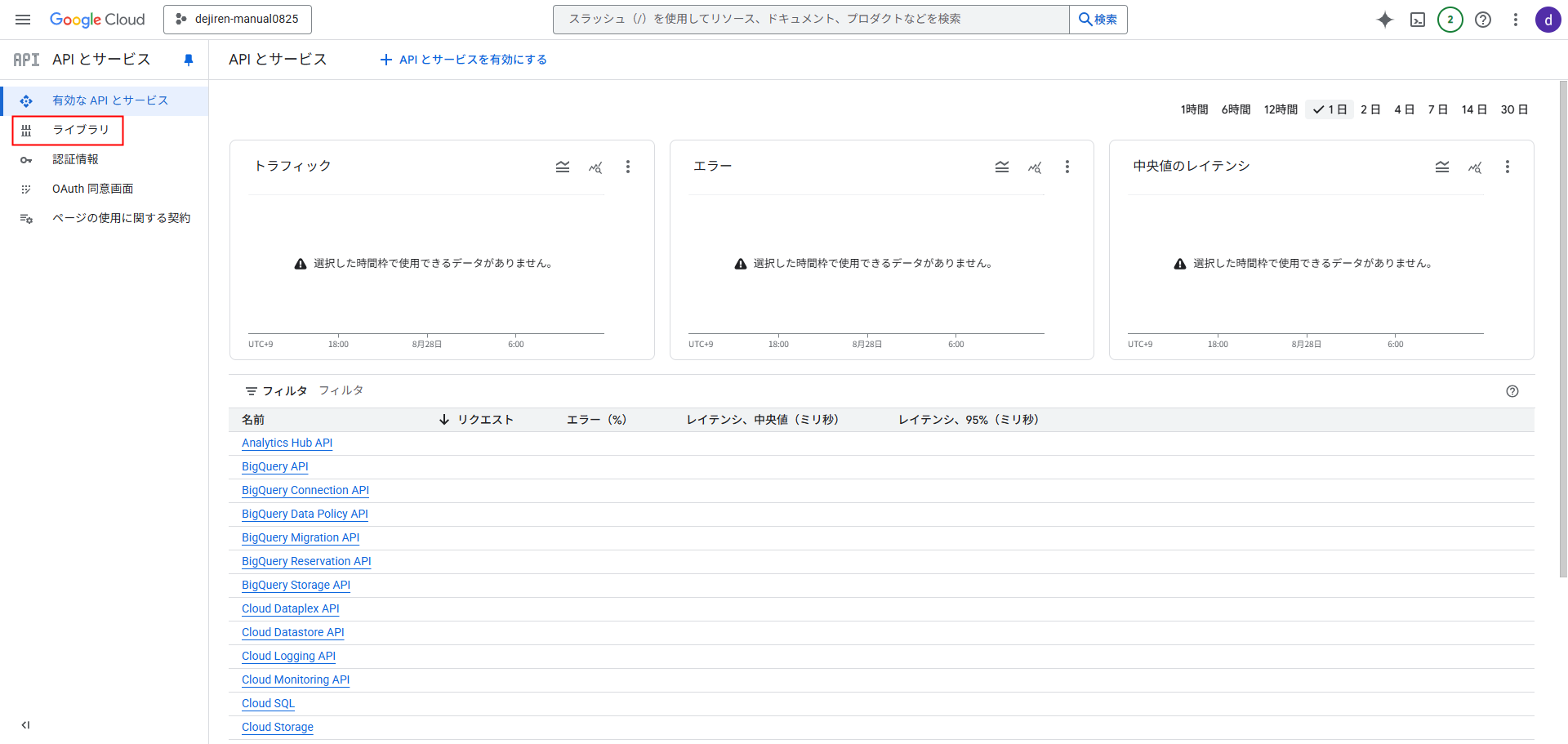Select the 30 日 time range

(x=1514, y=109)
